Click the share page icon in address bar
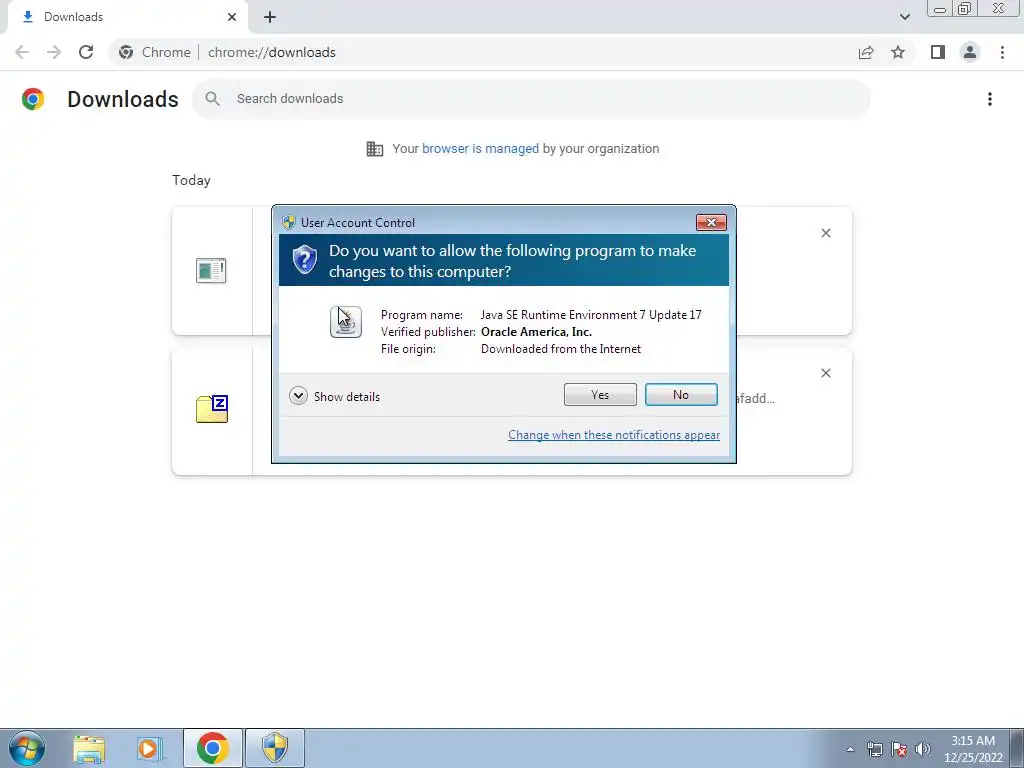The width and height of the screenshot is (1024, 768). coord(866,52)
